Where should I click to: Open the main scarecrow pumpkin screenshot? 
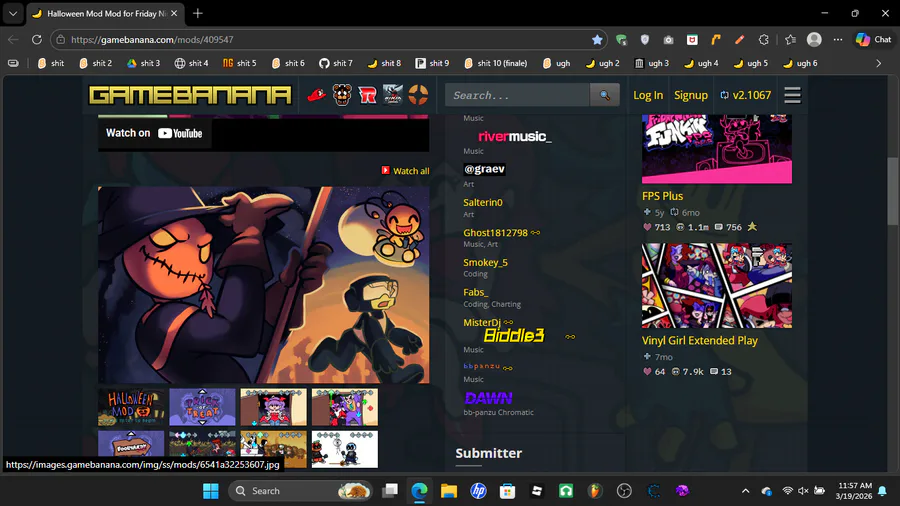point(263,285)
